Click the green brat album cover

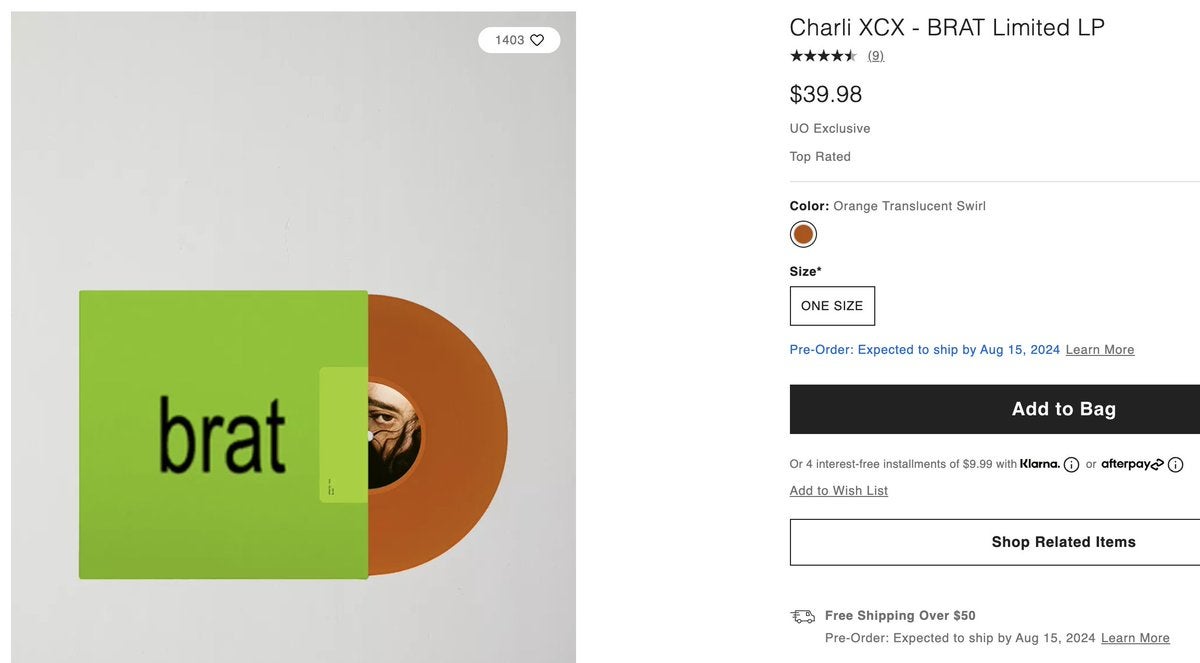coord(200,434)
